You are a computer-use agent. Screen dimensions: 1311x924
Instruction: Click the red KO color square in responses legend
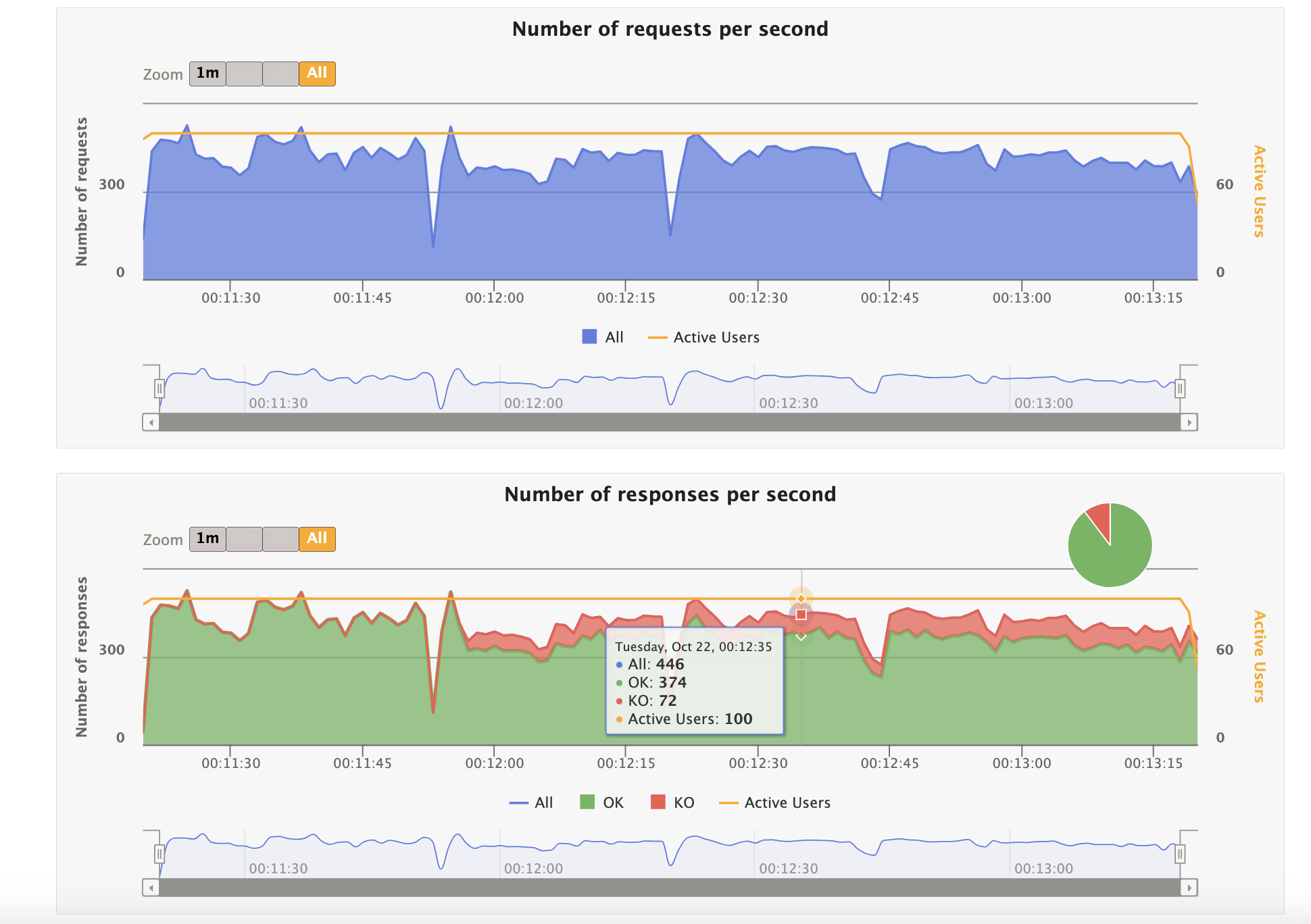pyautogui.click(x=658, y=802)
